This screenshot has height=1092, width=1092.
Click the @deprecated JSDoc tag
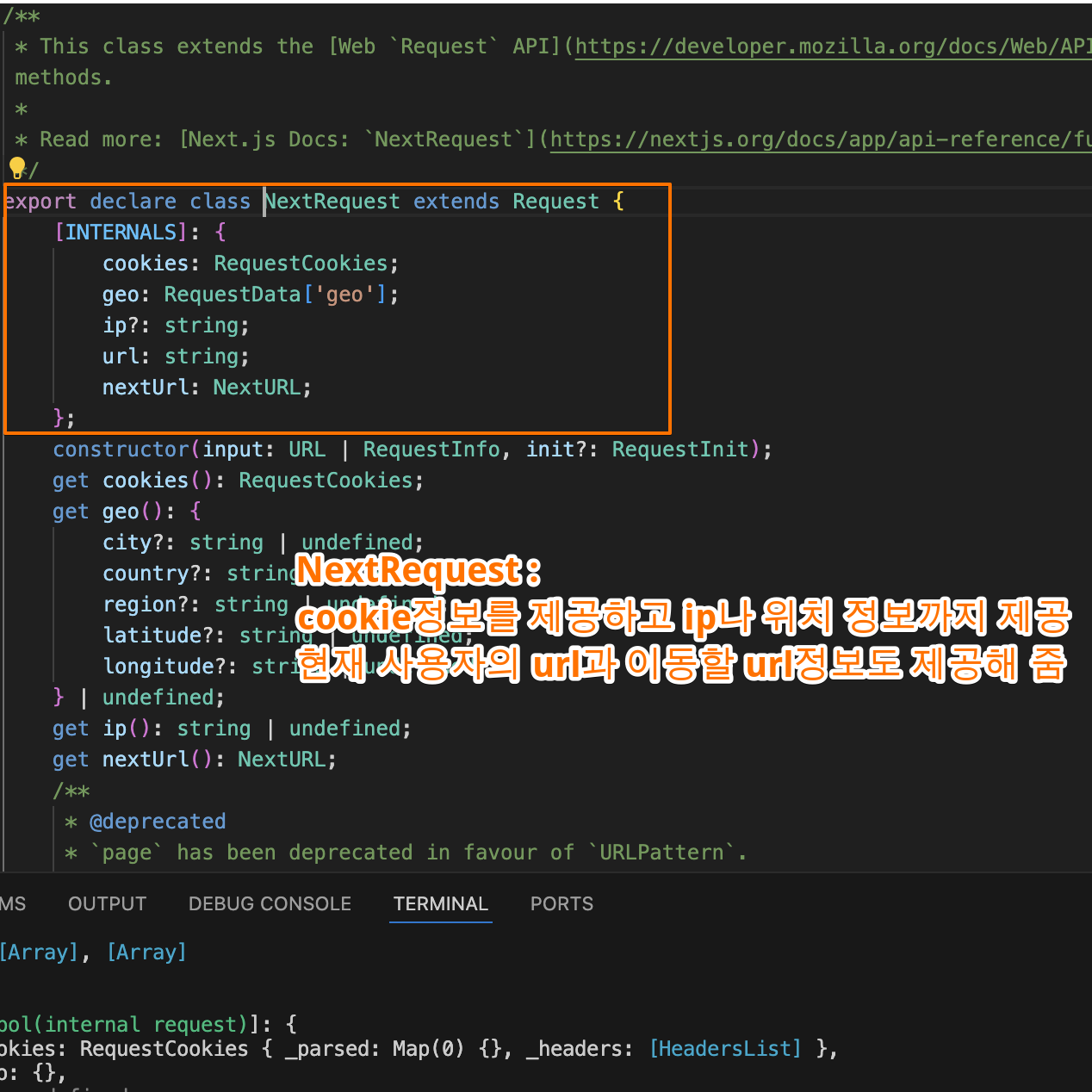click(x=158, y=822)
